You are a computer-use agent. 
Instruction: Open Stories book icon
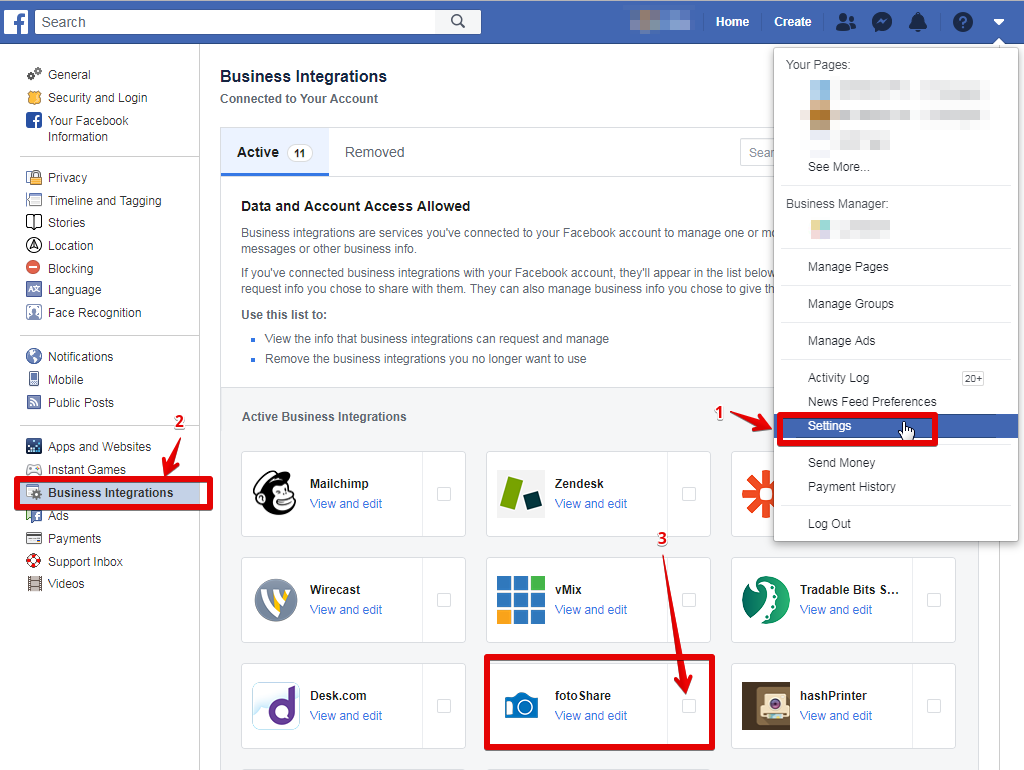[34, 222]
